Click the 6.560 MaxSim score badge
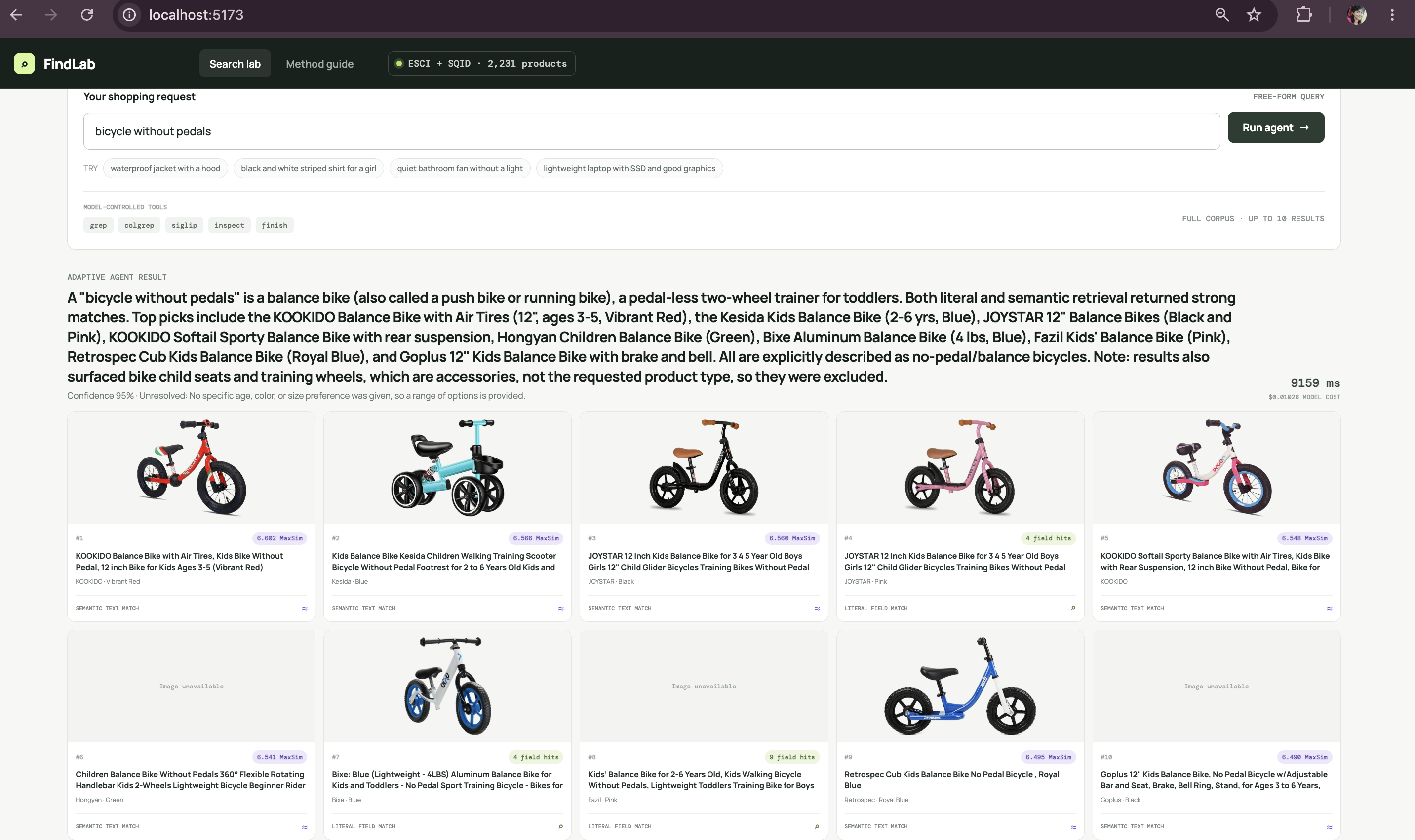Viewport: 1415px width, 840px height. coord(792,538)
